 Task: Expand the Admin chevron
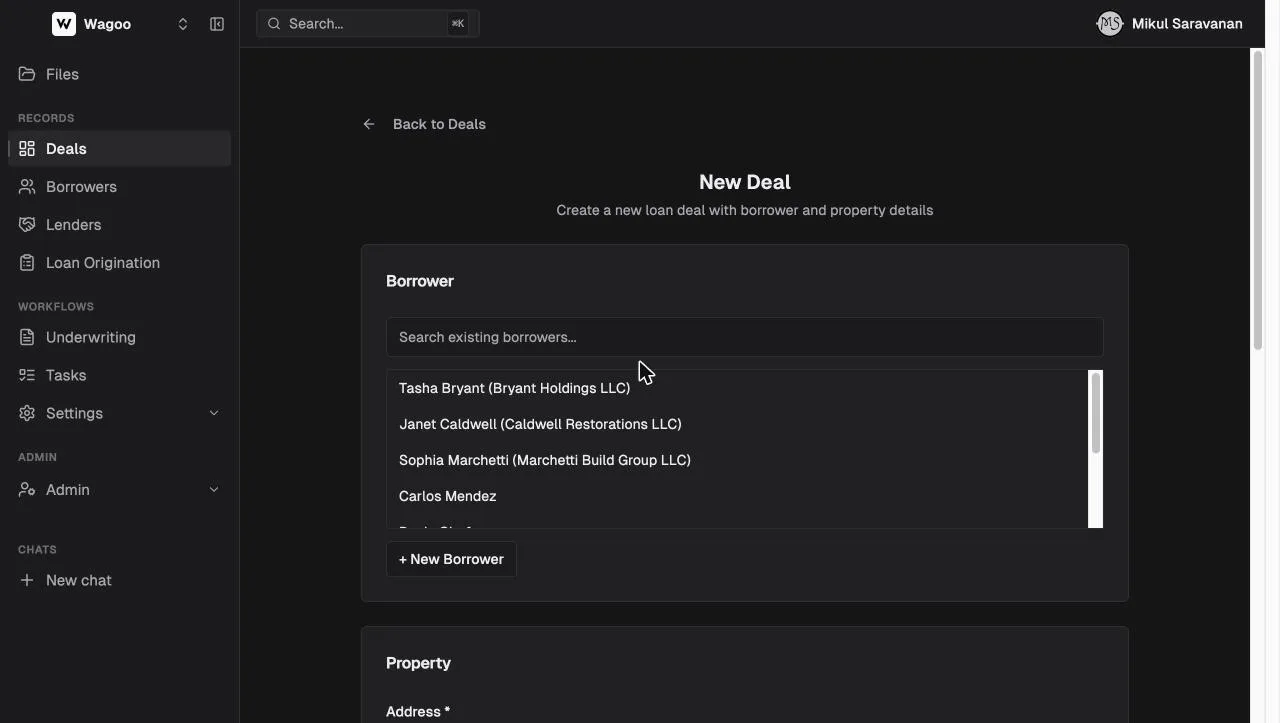[x=213, y=490]
